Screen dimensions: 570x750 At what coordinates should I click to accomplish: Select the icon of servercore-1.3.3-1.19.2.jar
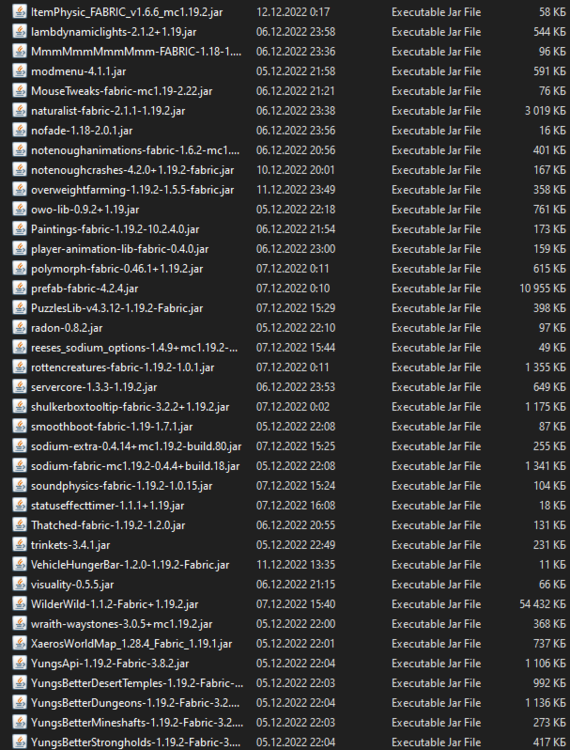point(19,387)
